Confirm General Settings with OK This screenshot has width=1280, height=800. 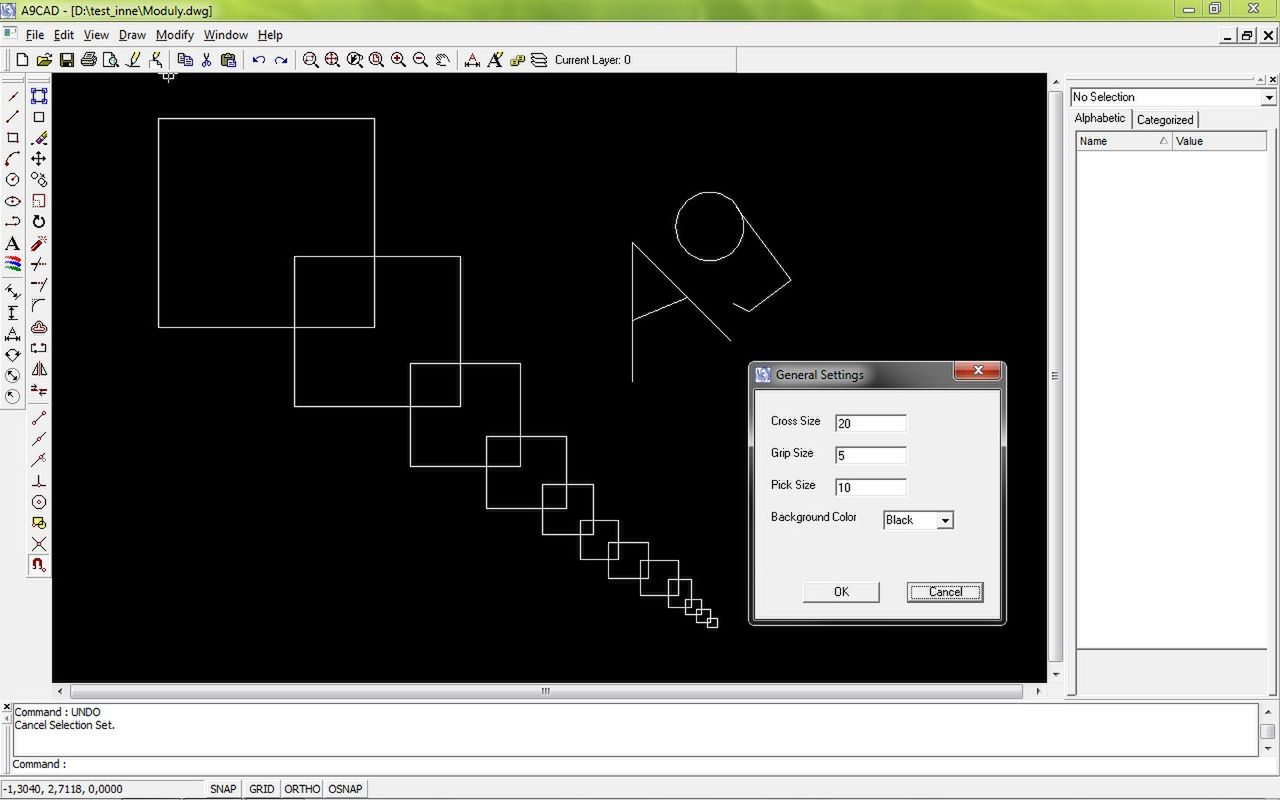tap(841, 592)
